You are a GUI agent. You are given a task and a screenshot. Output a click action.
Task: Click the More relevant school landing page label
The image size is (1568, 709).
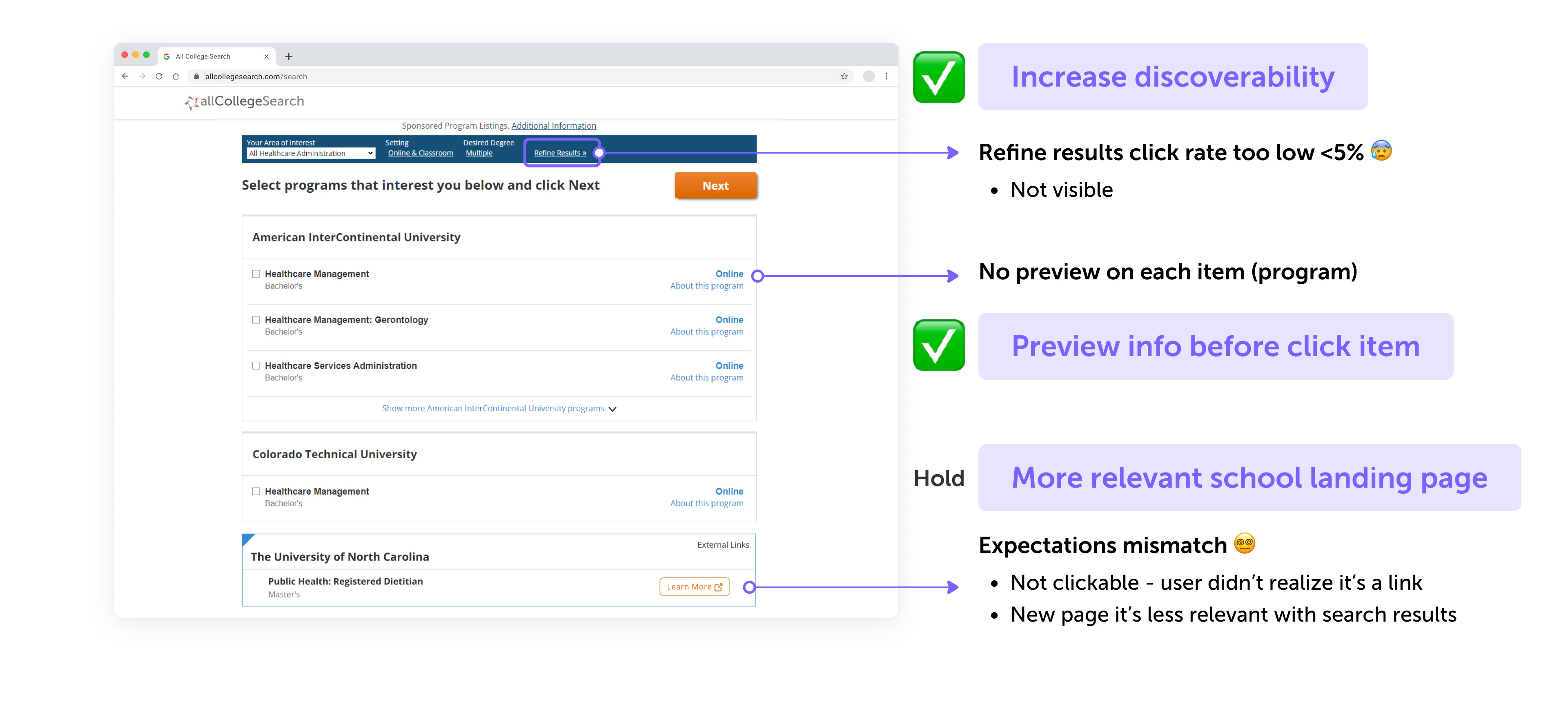pos(1249,478)
